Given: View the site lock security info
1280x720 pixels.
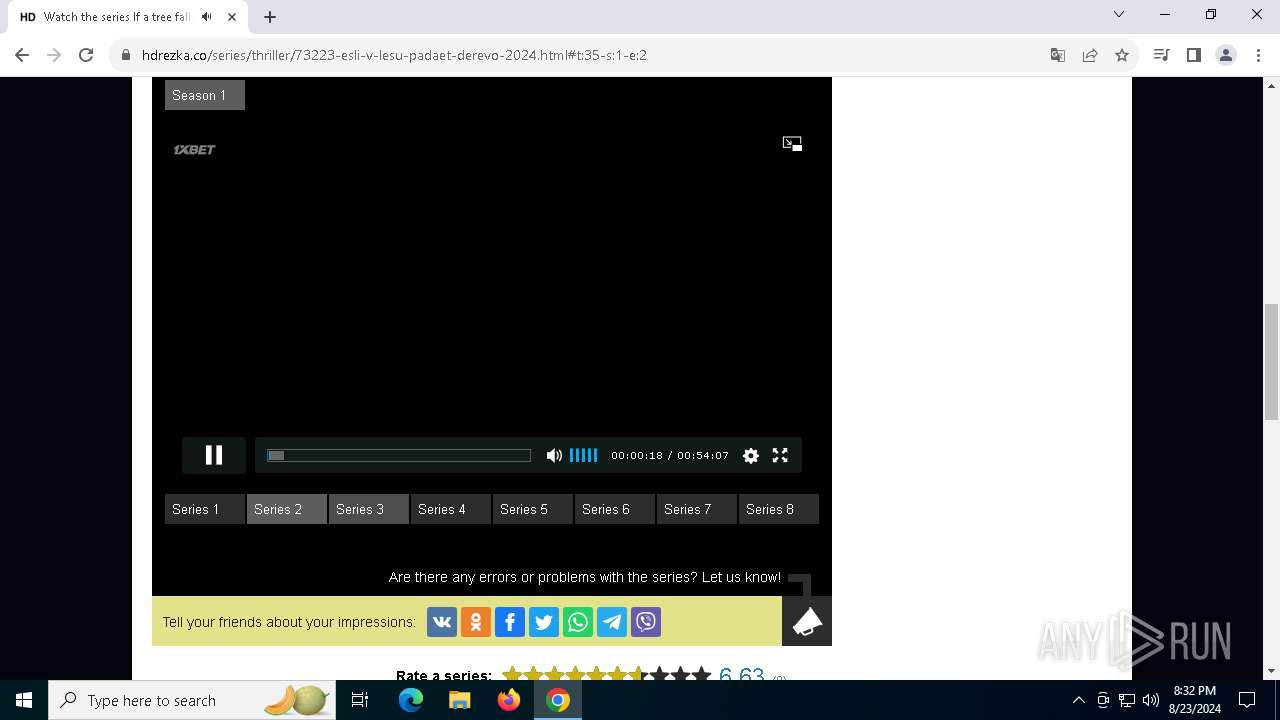Looking at the screenshot, I should (x=126, y=55).
